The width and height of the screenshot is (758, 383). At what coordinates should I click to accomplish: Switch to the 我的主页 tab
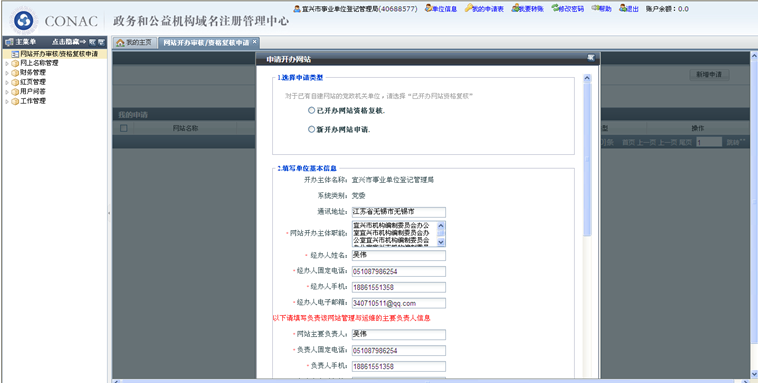click(x=134, y=43)
